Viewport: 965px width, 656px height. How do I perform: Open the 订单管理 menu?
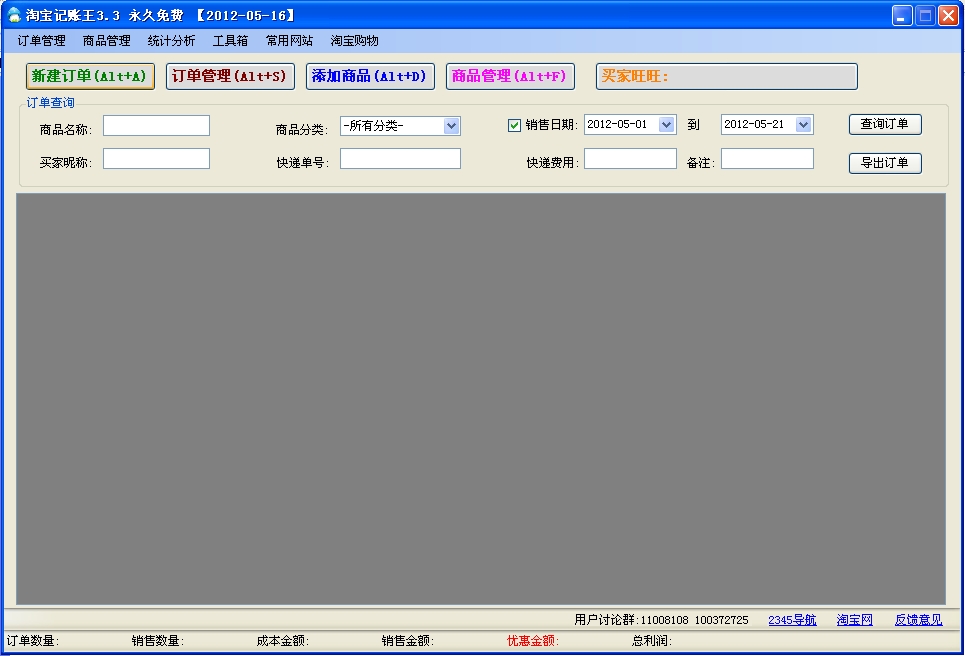[41, 41]
